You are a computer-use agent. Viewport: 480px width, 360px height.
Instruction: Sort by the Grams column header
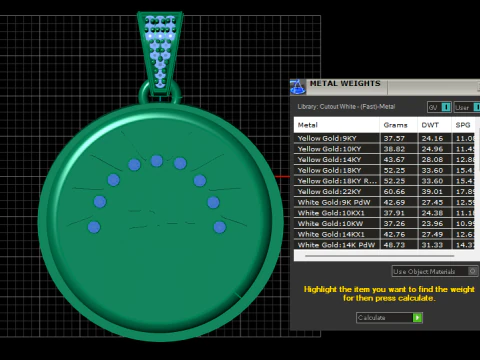click(x=398, y=125)
